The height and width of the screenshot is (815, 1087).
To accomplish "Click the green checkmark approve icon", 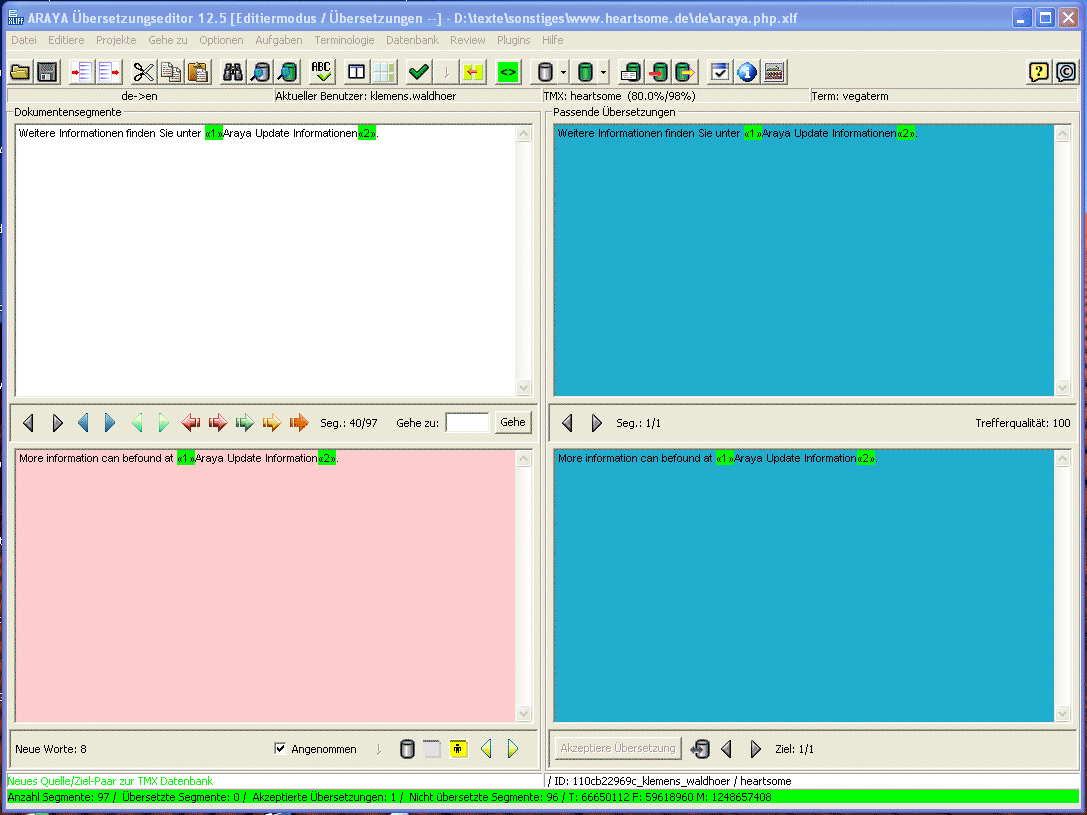I will 419,72.
